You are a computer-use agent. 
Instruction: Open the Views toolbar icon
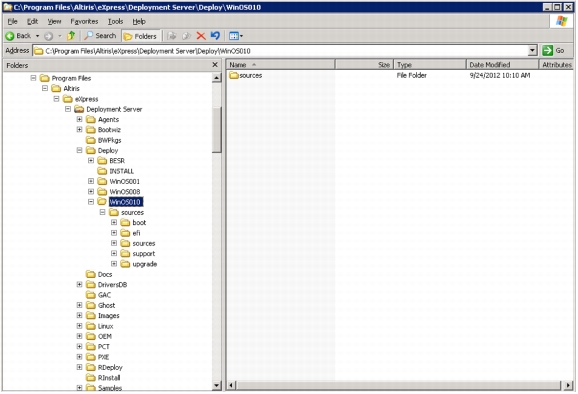[236, 36]
